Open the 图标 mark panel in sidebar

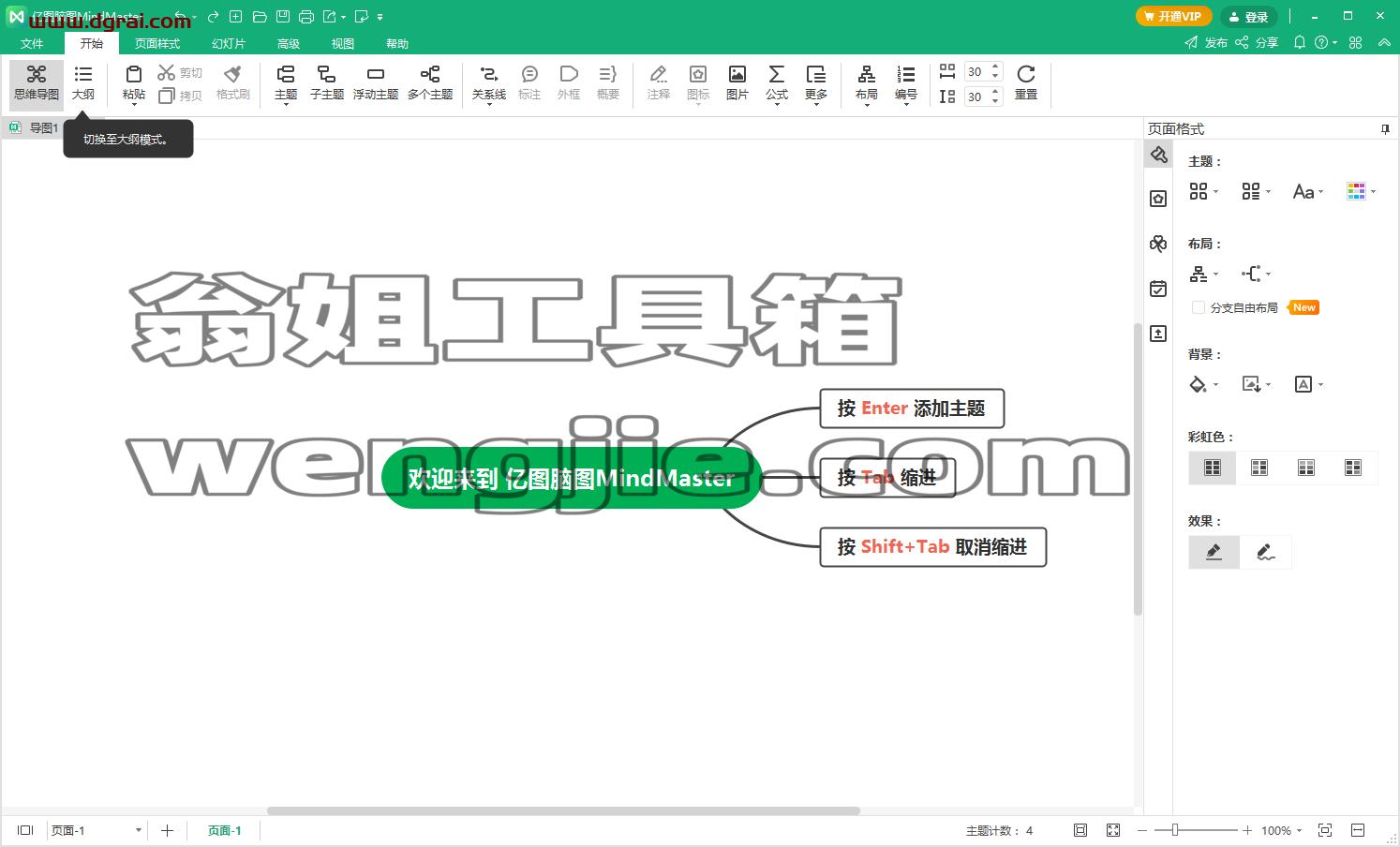[1158, 199]
